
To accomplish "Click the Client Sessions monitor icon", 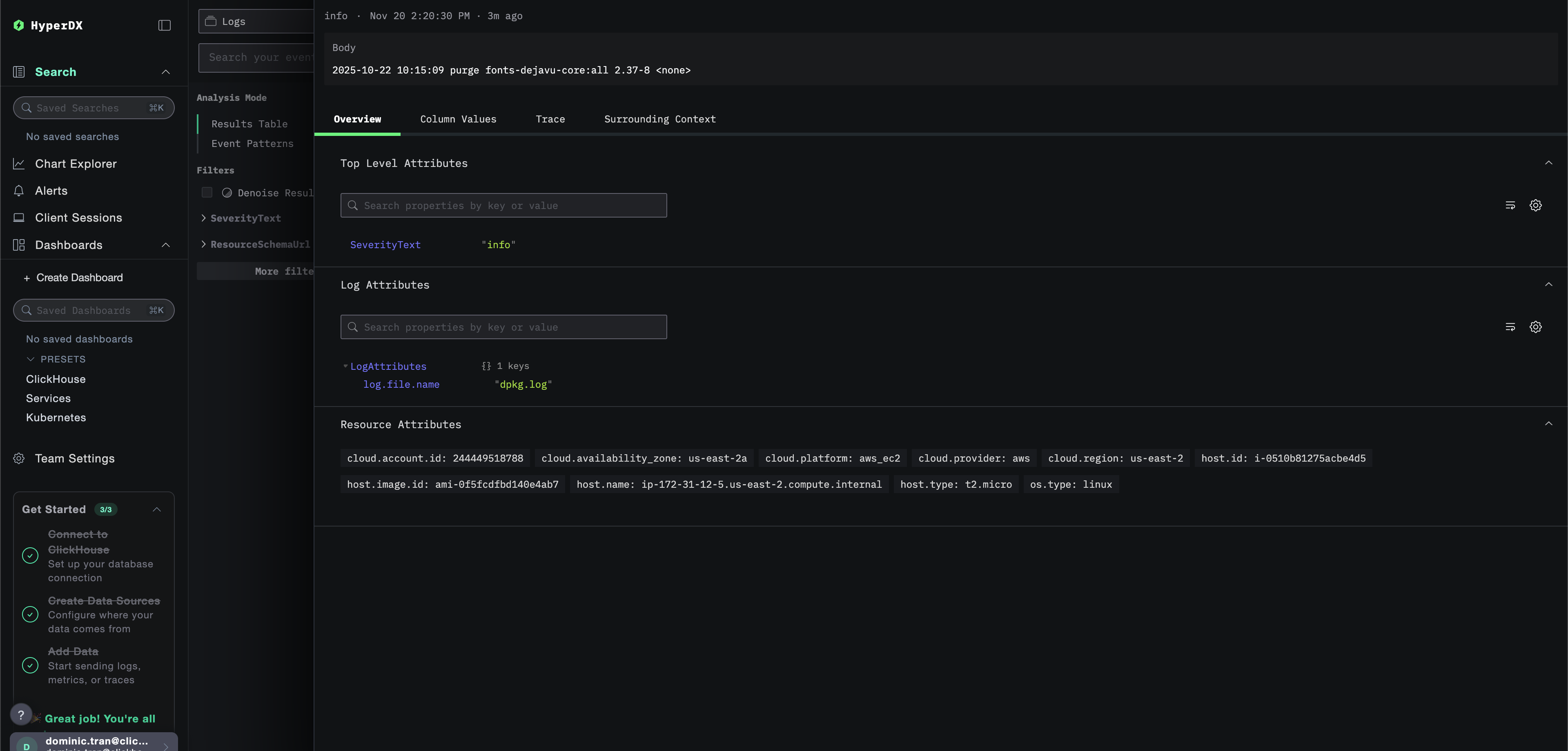I will (x=19, y=217).
